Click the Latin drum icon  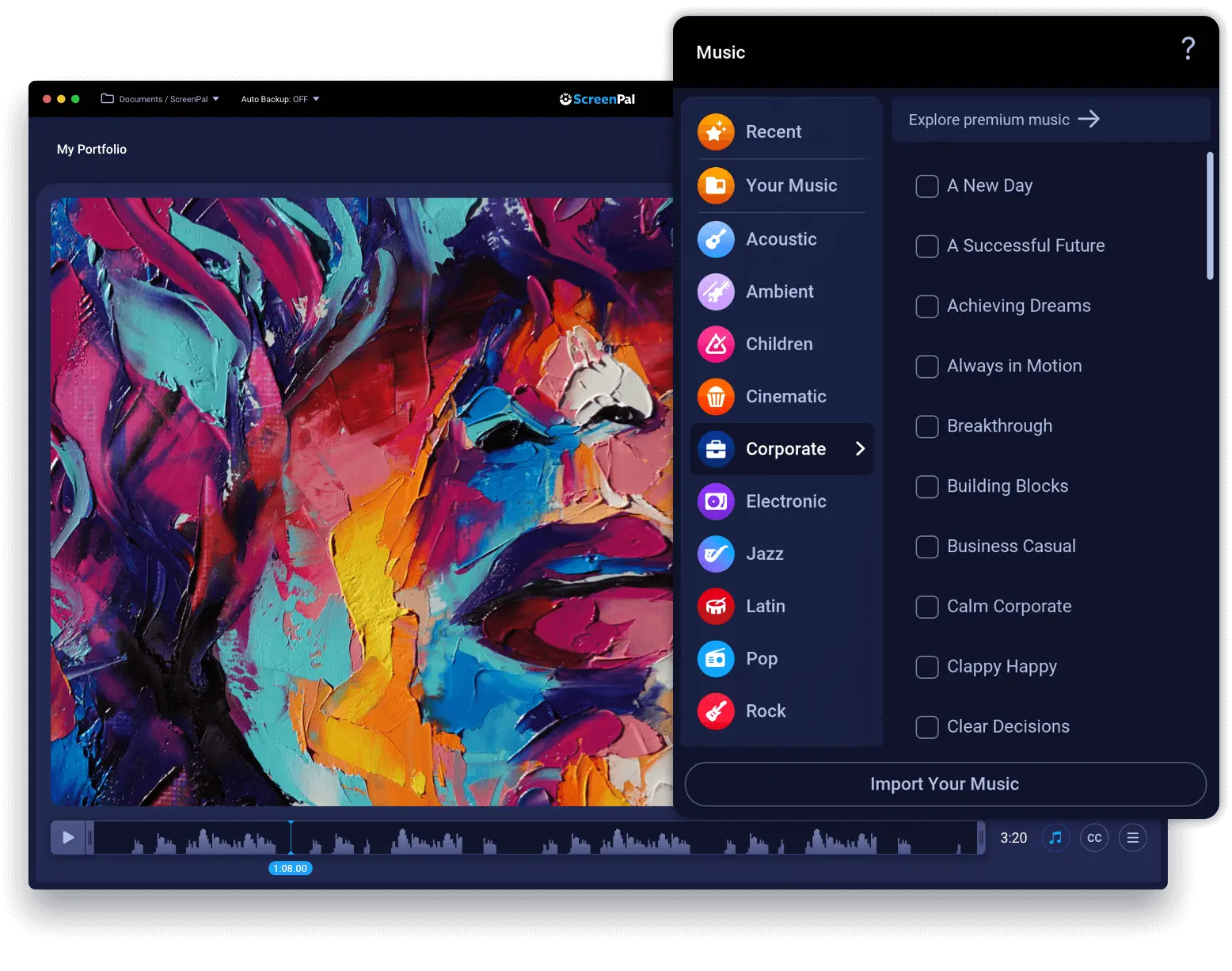click(715, 606)
